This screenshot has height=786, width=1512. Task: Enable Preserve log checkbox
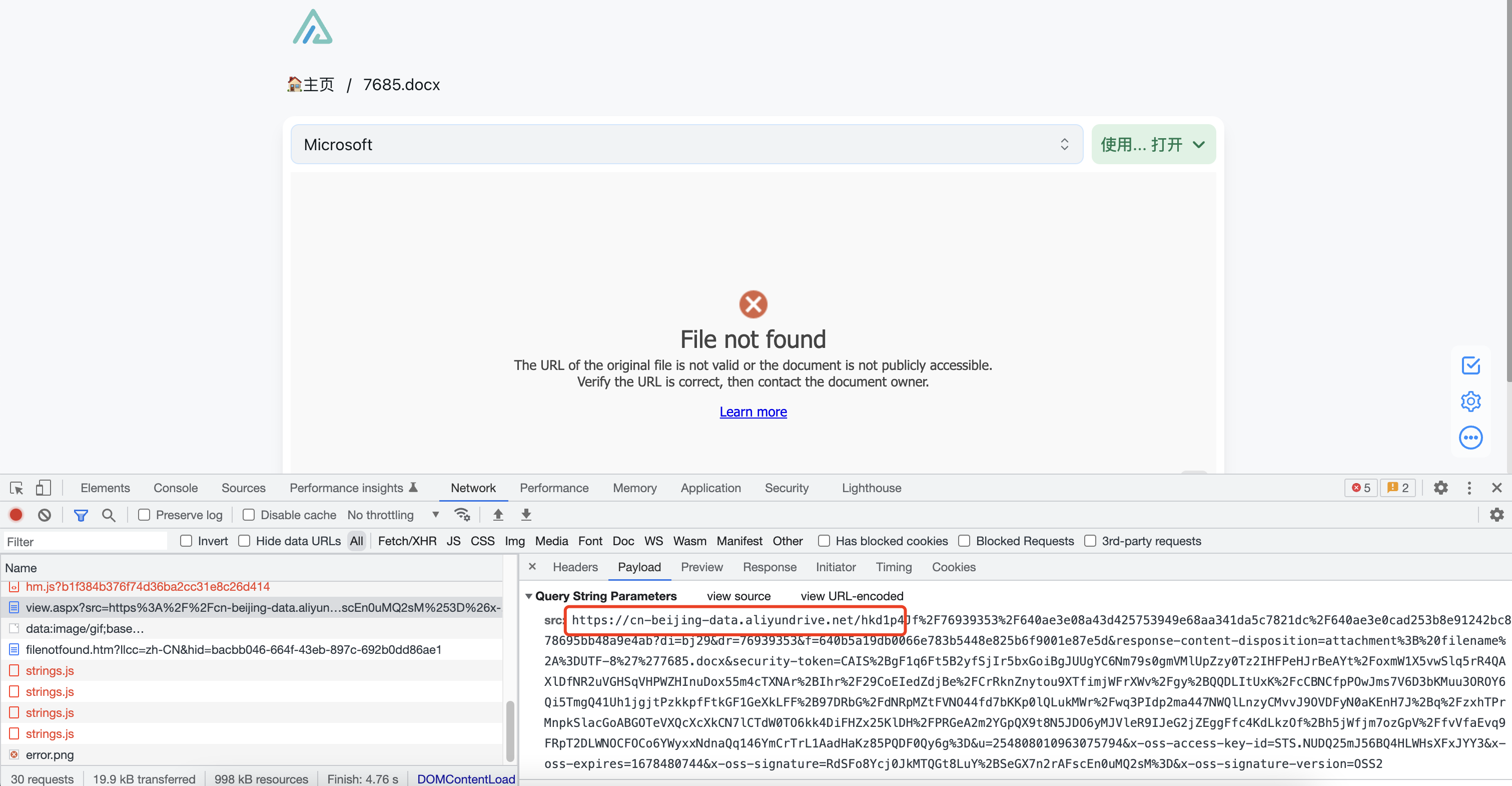144,515
